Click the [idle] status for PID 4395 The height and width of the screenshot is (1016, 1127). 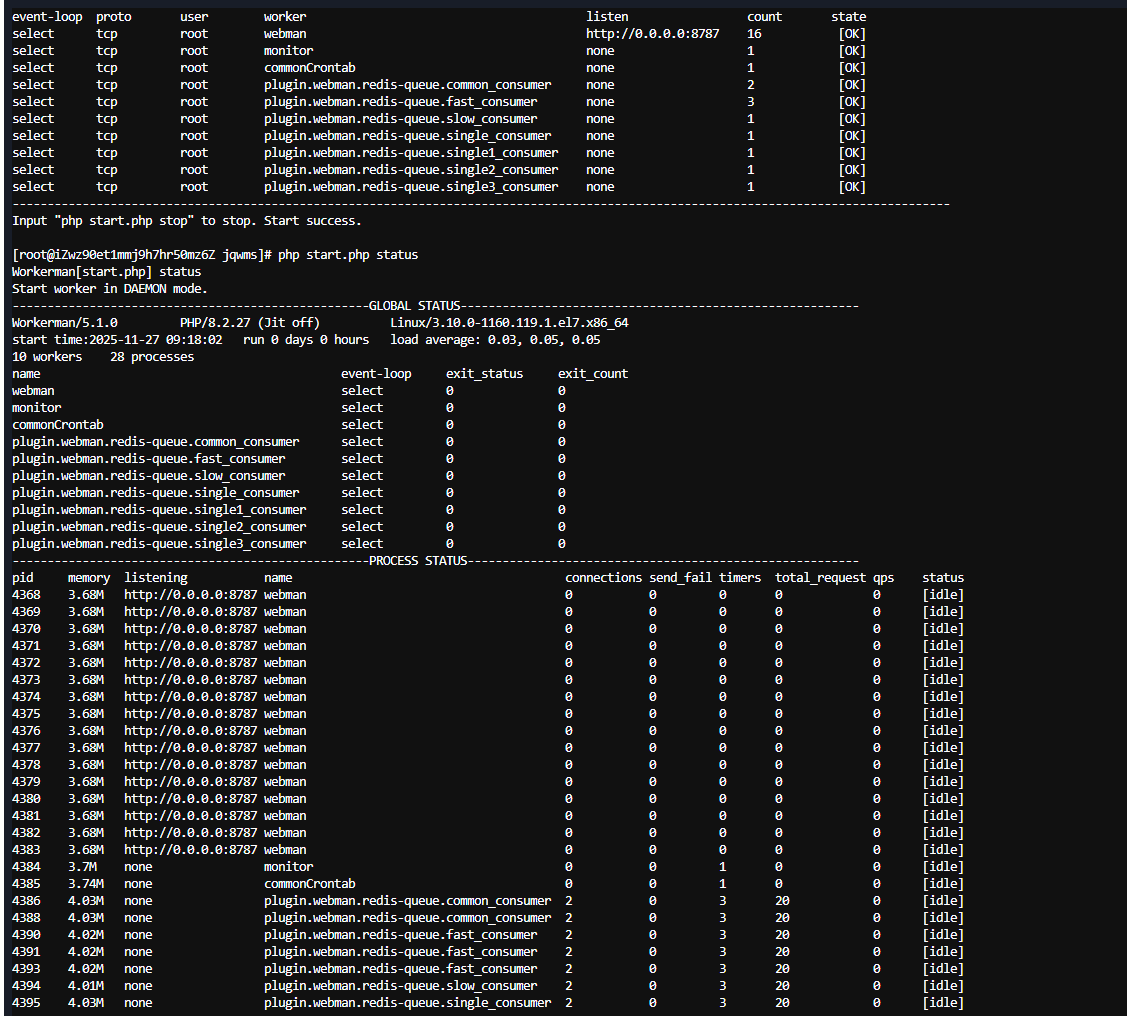(943, 1003)
